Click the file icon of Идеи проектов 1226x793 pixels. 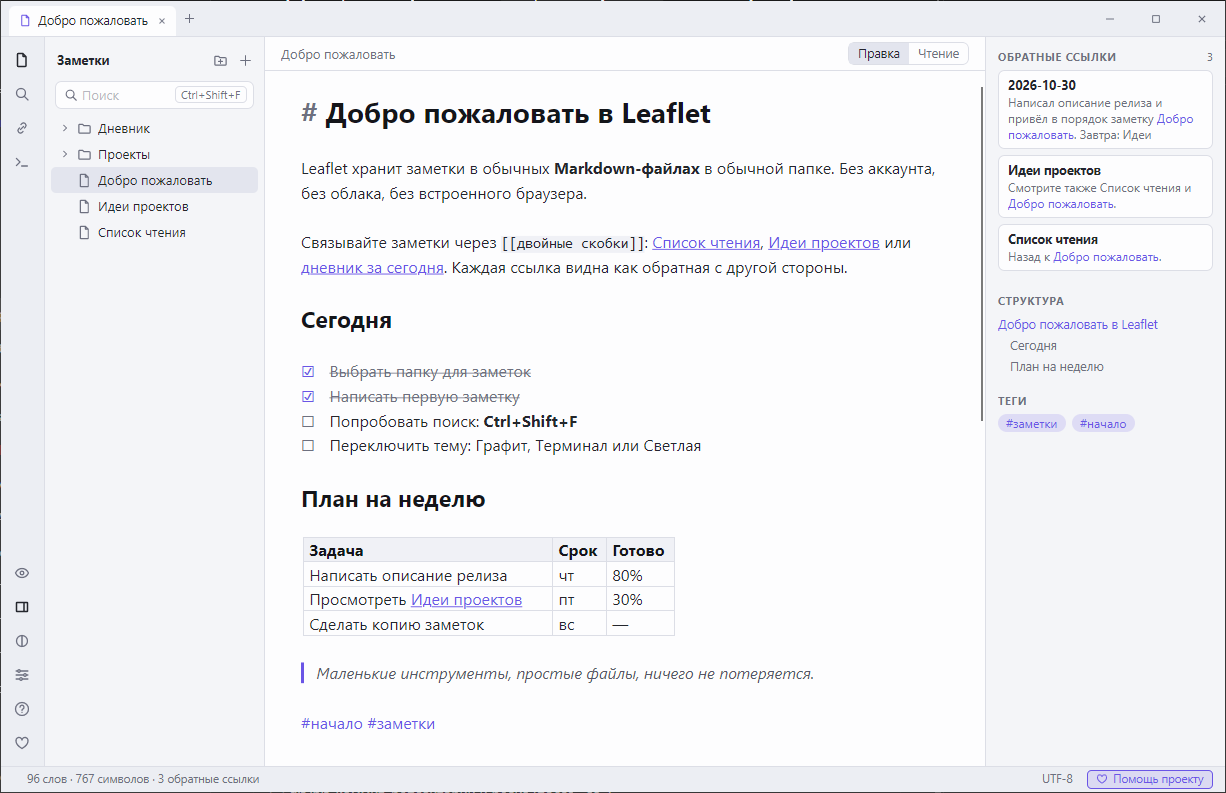click(x=84, y=207)
